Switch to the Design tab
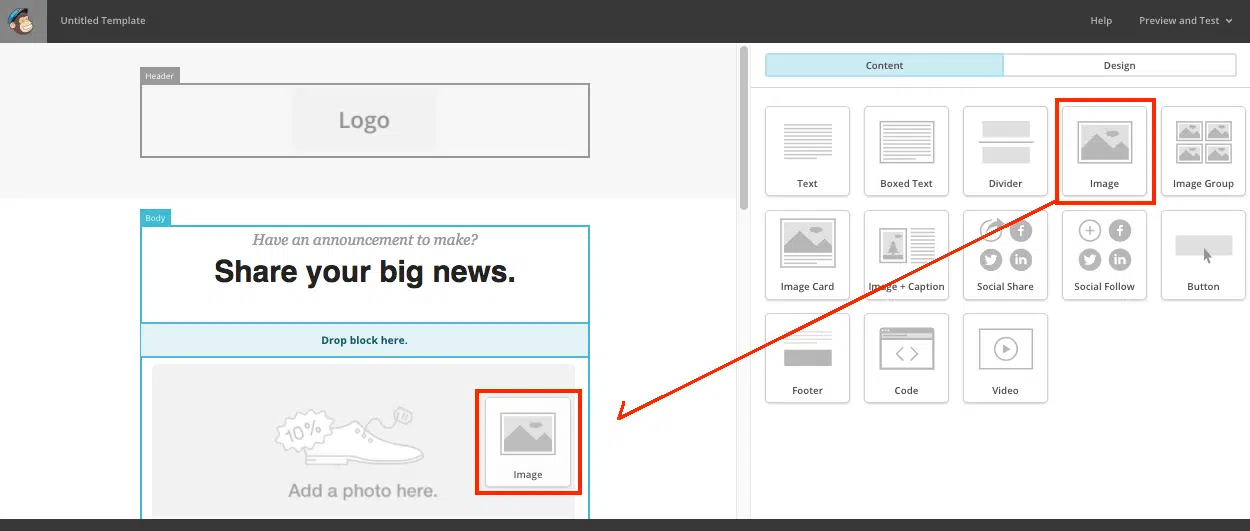This screenshot has width=1250, height=531. [x=1119, y=65]
